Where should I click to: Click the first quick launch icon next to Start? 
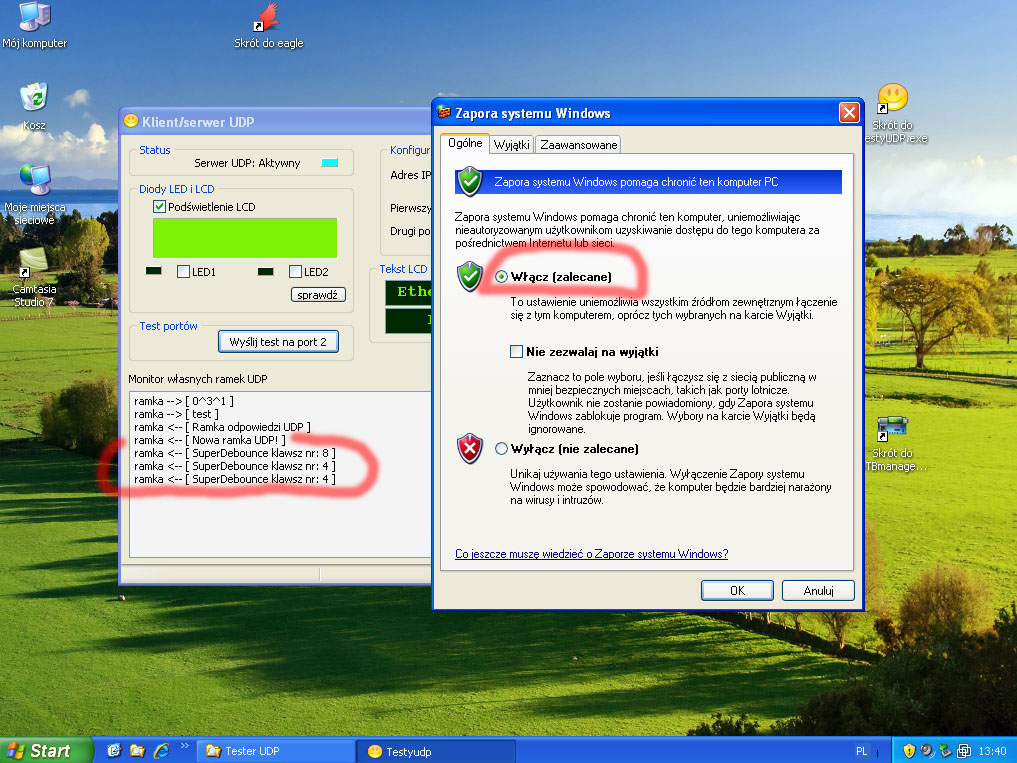(x=114, y=751)
